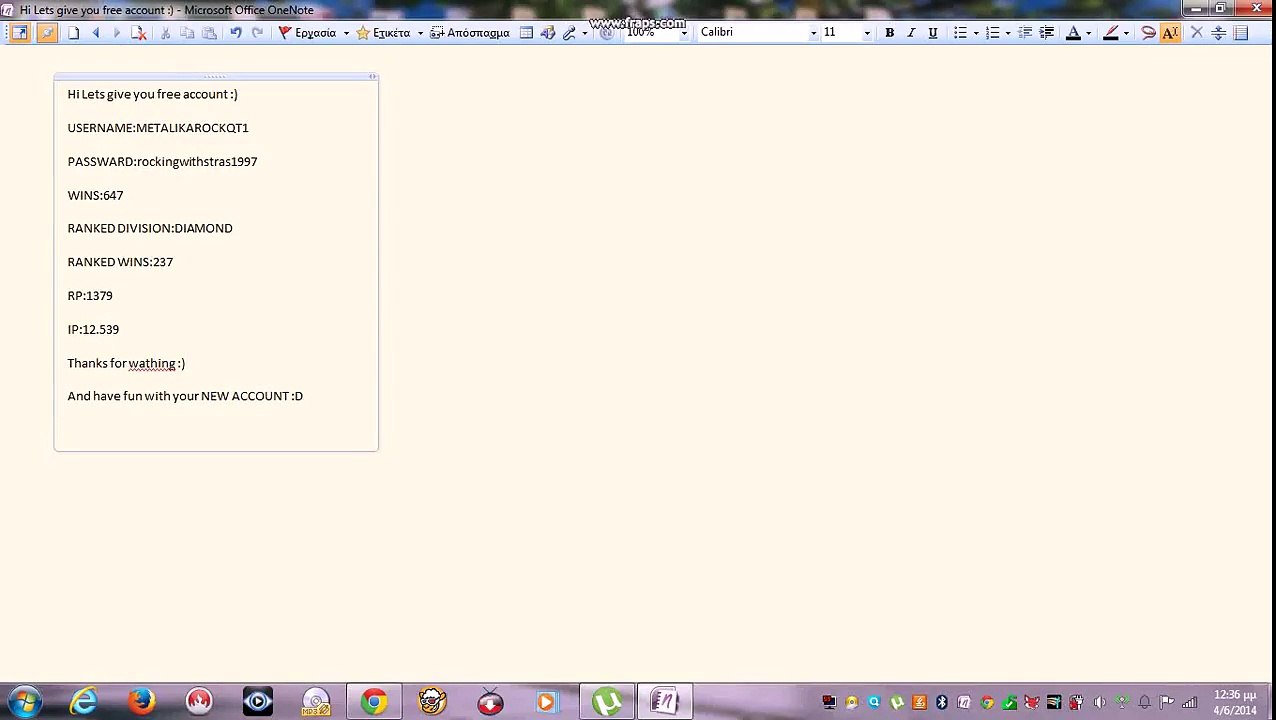Viewport: 1276px width, 720px height.
Task: Launch Internet Explorer from taskbar
Action: pos(83,702)
